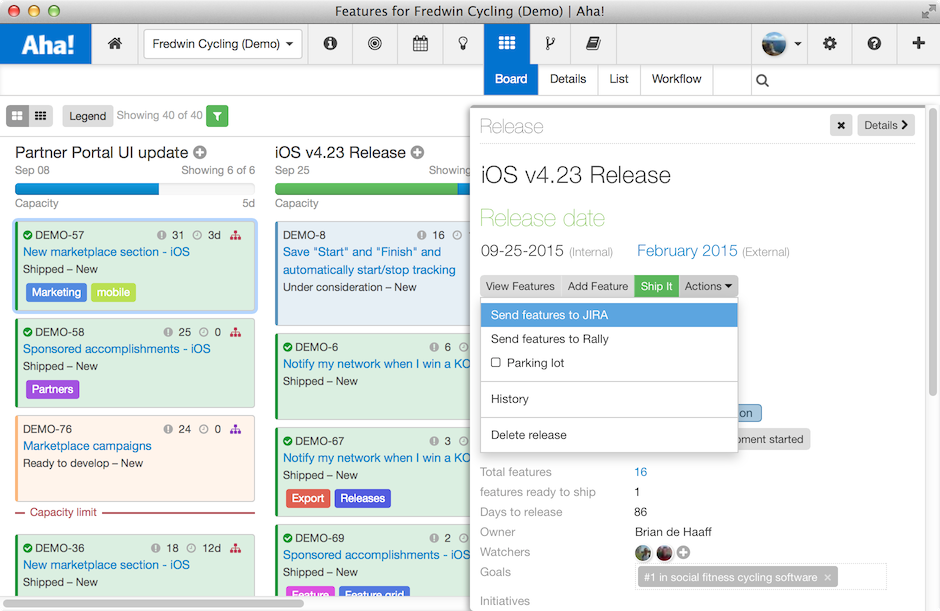Open the Settings gear icon
940x611 pixels.
pos(830,43)
